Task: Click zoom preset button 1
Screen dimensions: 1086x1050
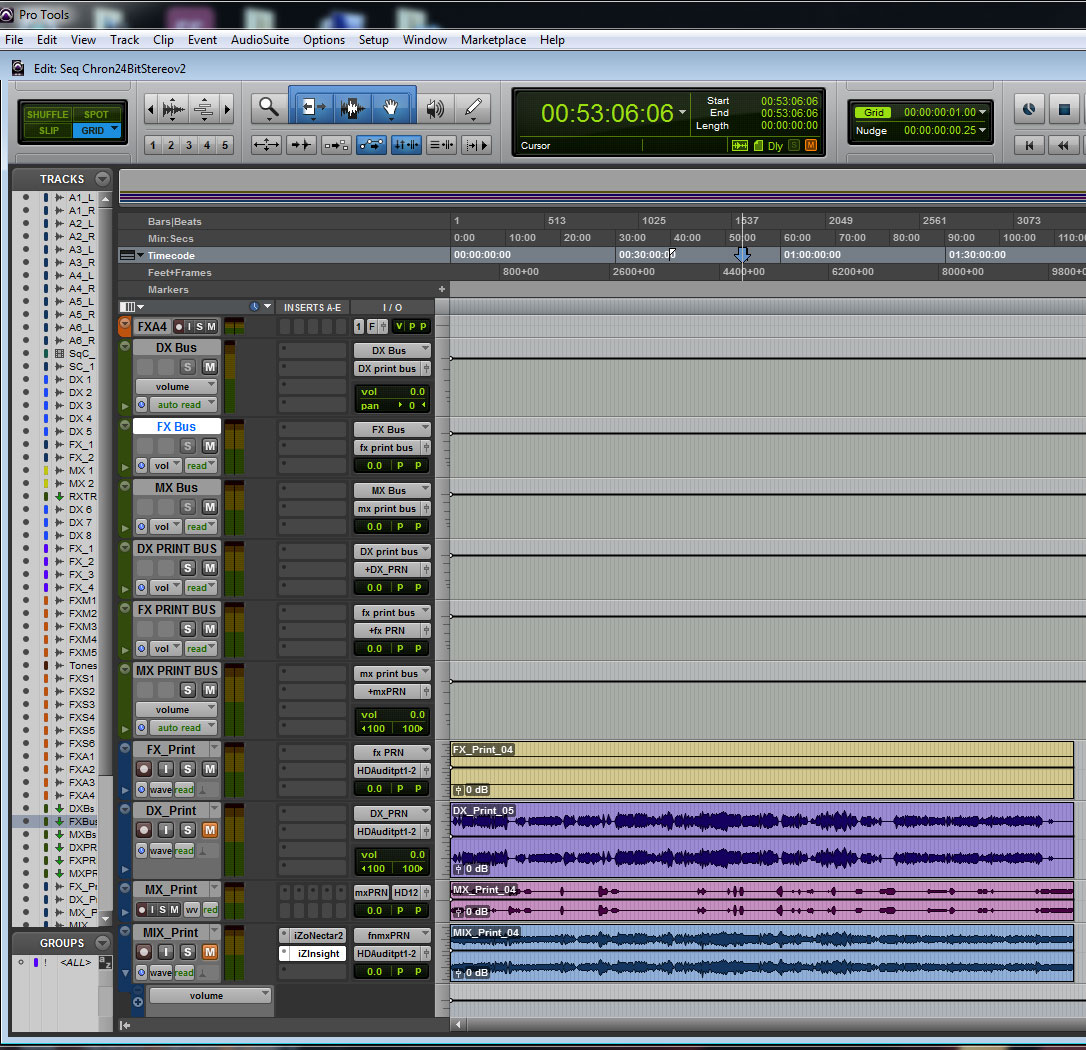Action: [153, 145]
